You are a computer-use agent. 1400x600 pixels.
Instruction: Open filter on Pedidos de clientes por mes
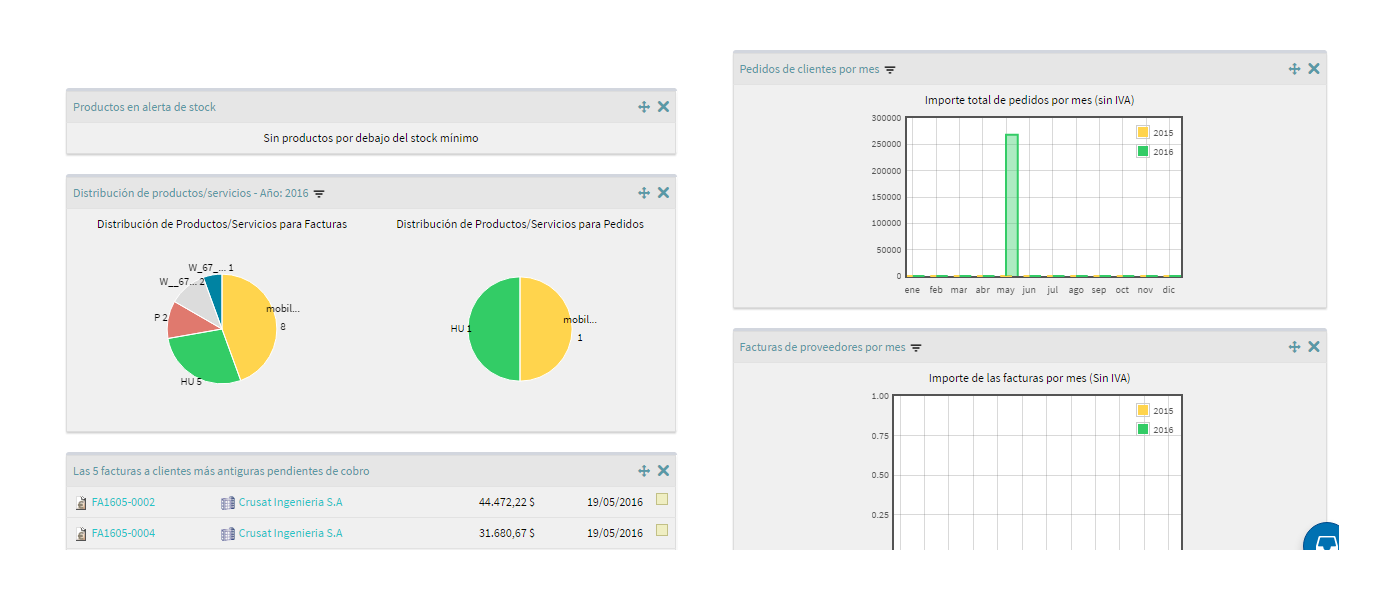pos(890,70)
